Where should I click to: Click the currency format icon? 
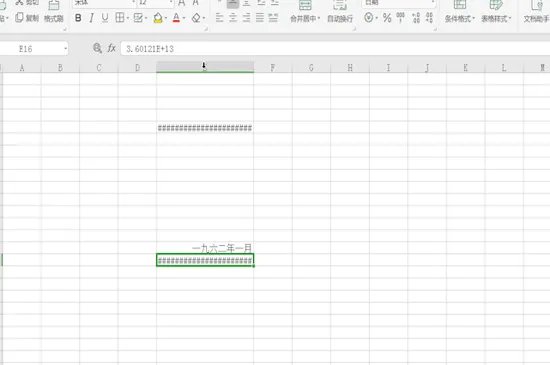[x=369, y=18]
